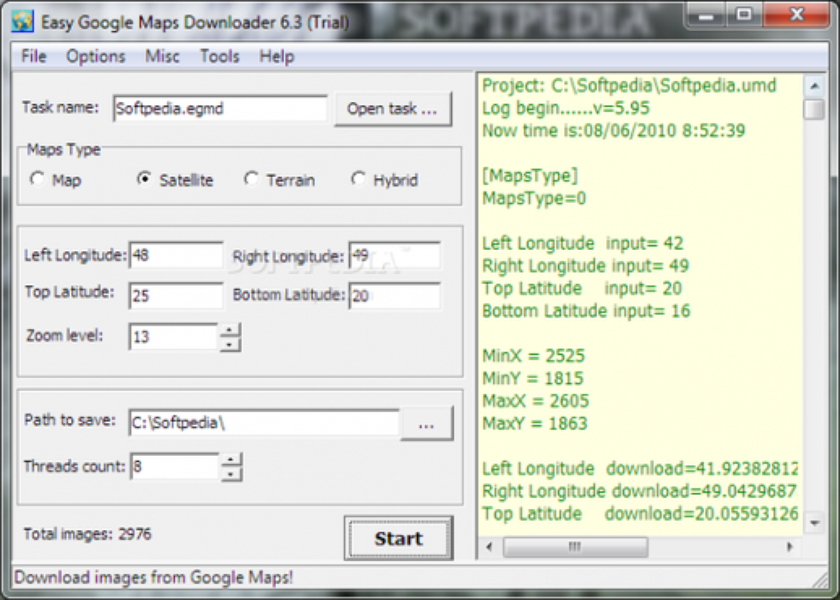
Task: Click the Task name input field
Action: tap(219, 108)
